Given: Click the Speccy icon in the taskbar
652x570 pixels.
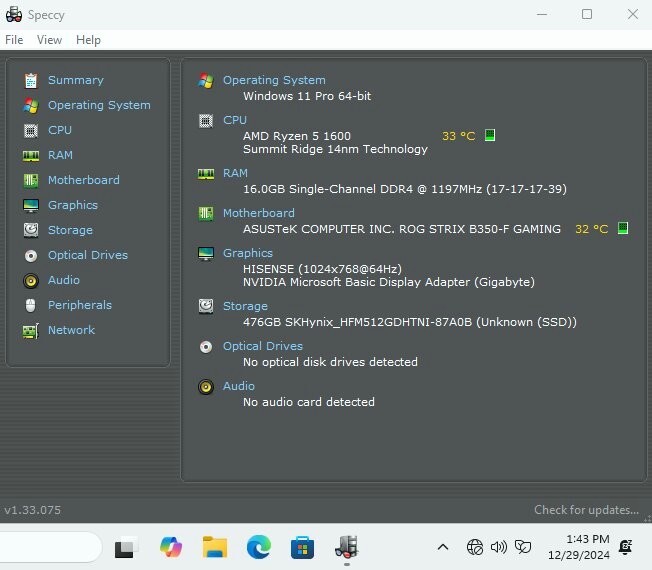Looking at the screenshot, I should 346,547.
